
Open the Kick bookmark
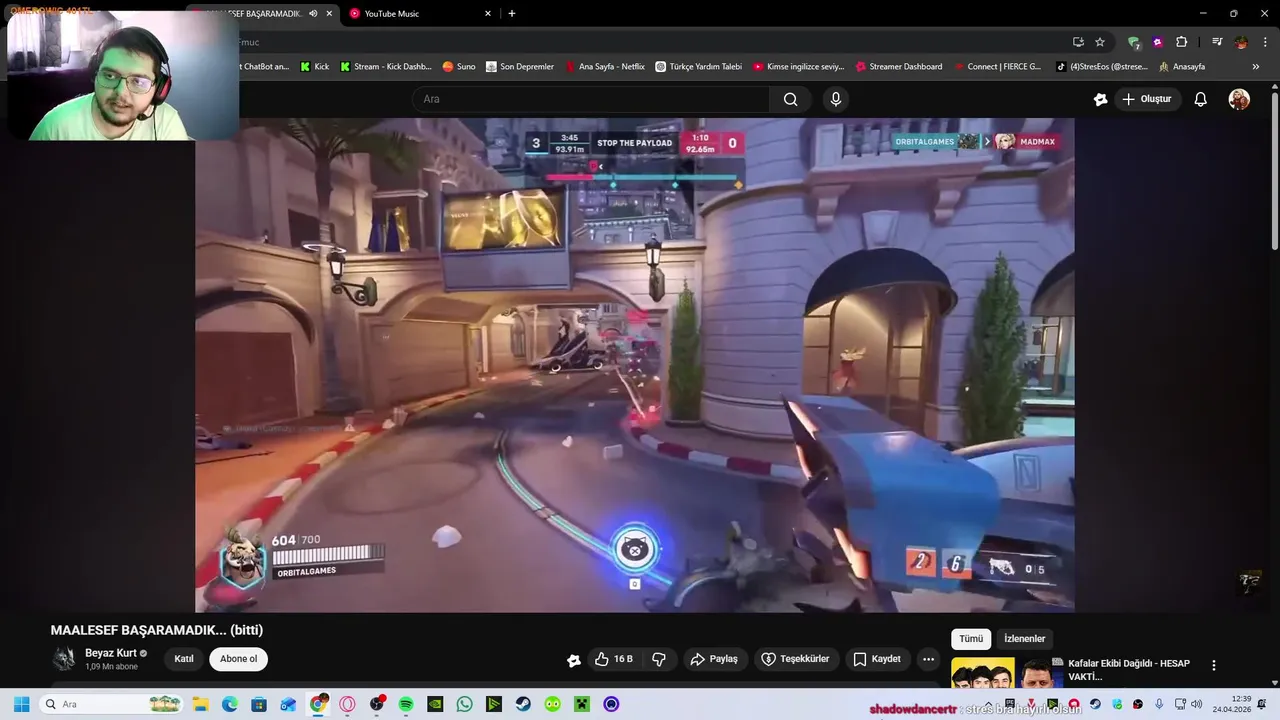pos(315,67)
